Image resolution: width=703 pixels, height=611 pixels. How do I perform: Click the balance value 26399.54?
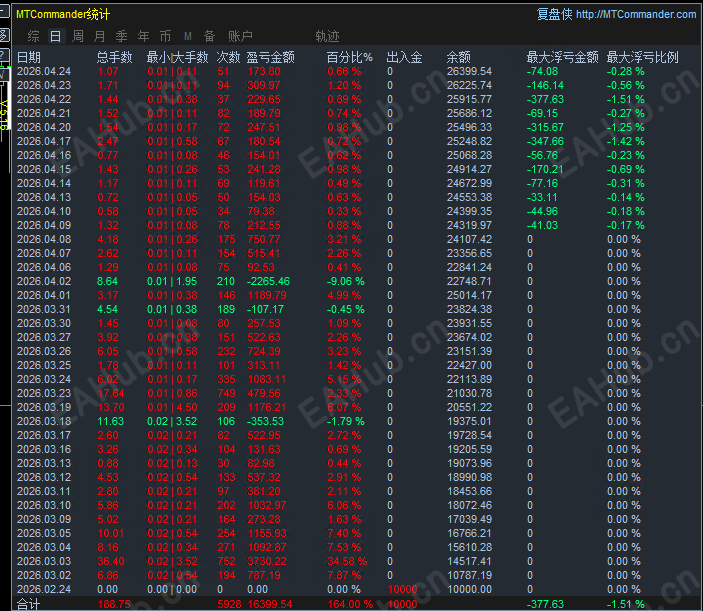pyautogui.click(x=469, y=71)
